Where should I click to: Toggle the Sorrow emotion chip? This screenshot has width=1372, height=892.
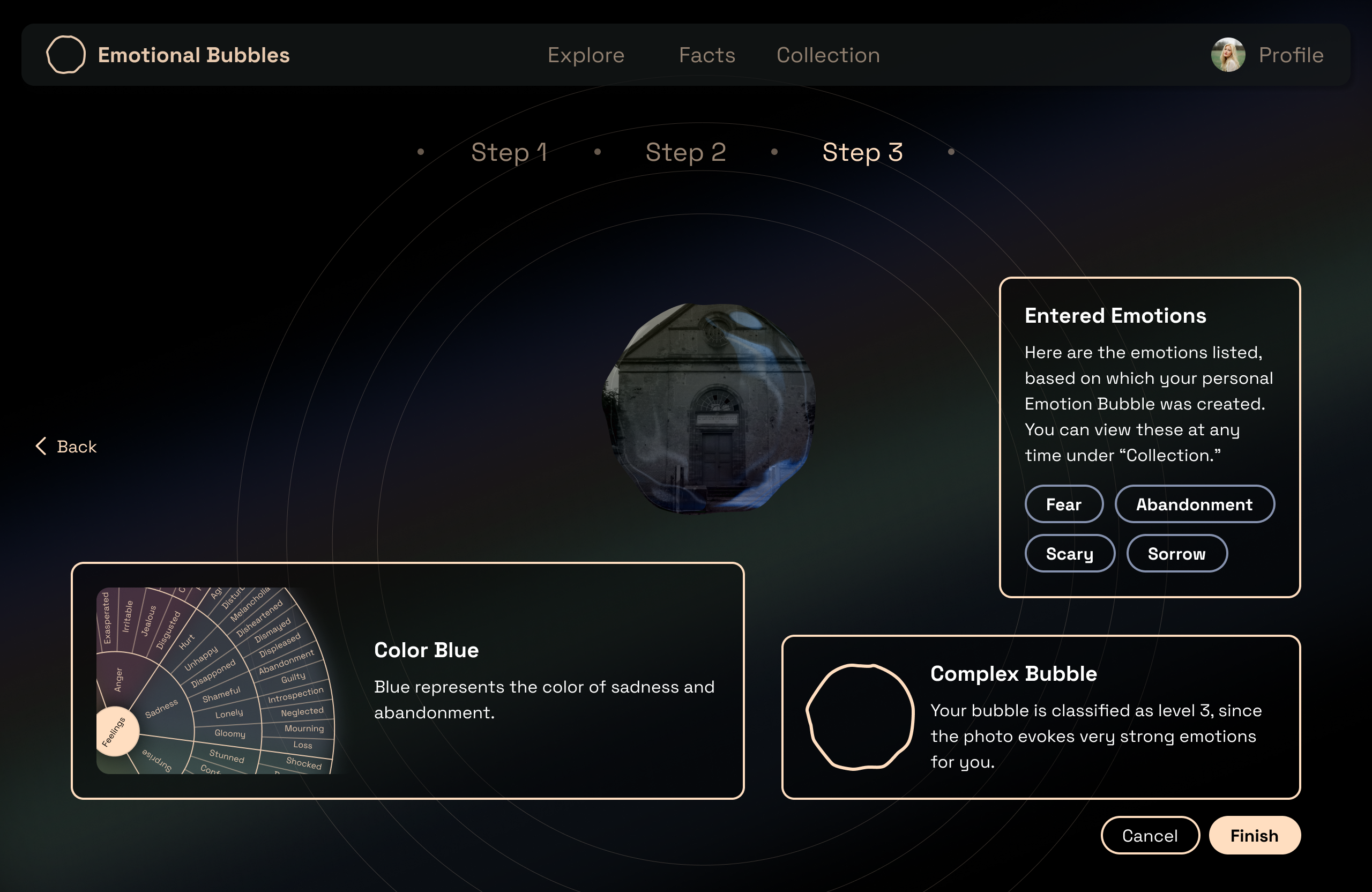click(x=1176, y=554)
